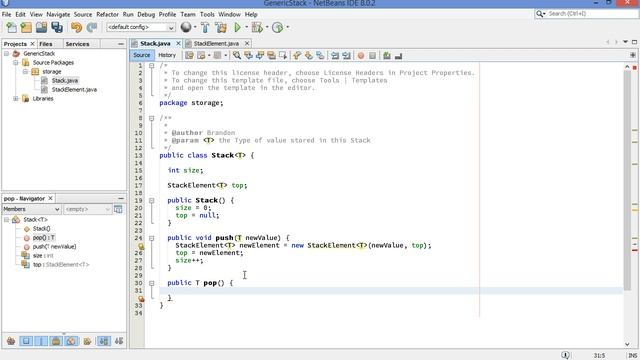Screen dimensions: 640x360
Task: Close the Stack.java tab
Action: click(178, 43)
